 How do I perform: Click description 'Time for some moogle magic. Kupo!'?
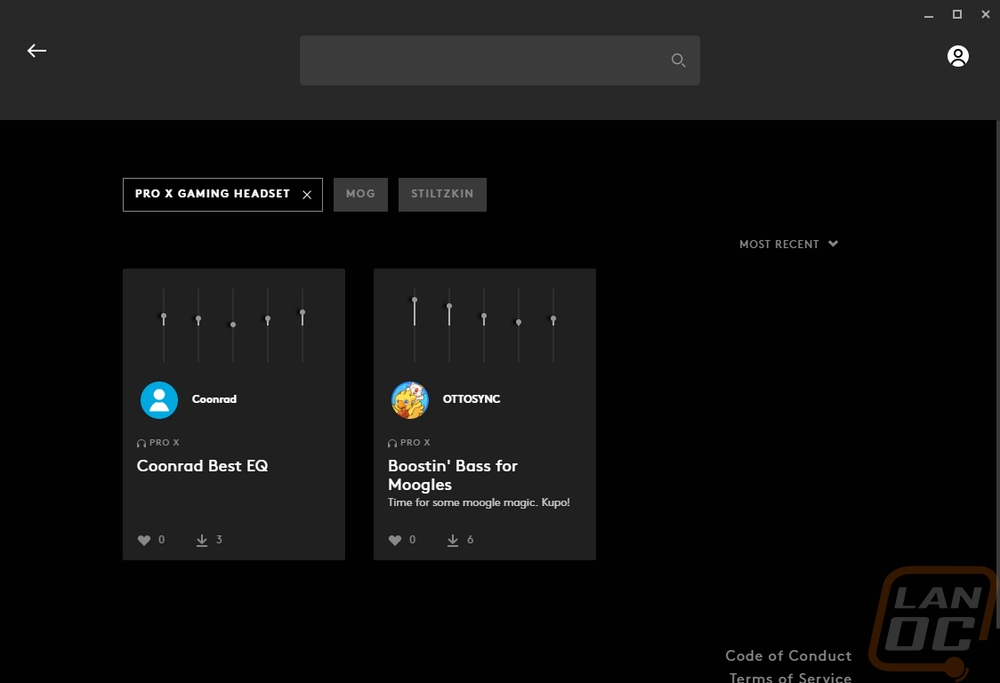tap(479, 503)
